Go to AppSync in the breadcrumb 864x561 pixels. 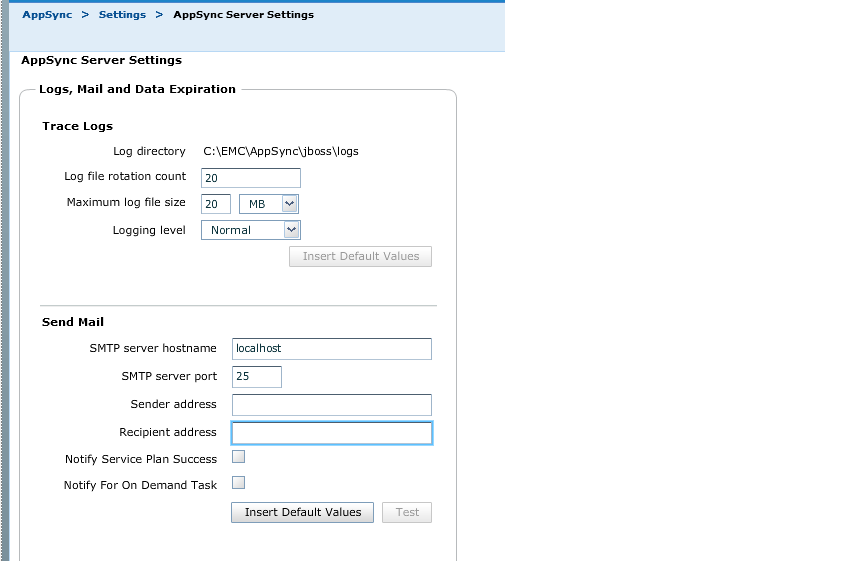tap(47, 15)
